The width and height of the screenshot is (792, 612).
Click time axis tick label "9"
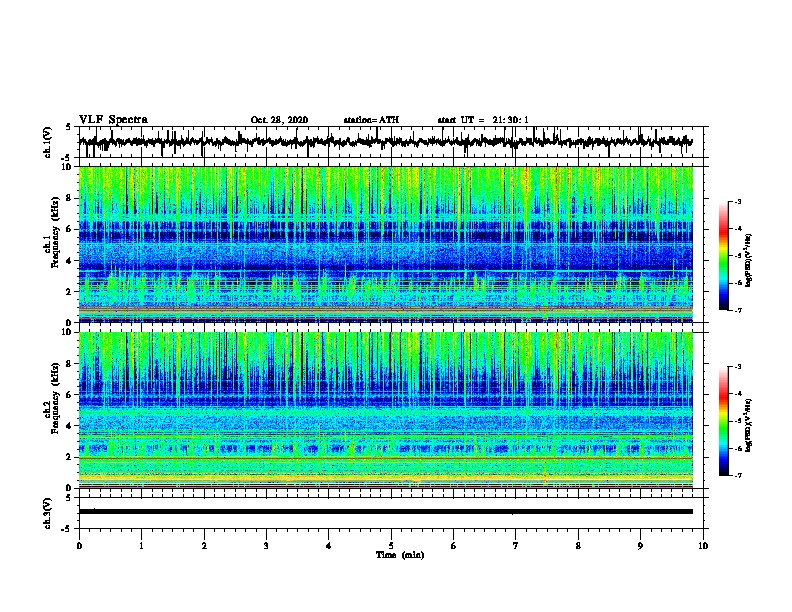click(x=640, y=546)
